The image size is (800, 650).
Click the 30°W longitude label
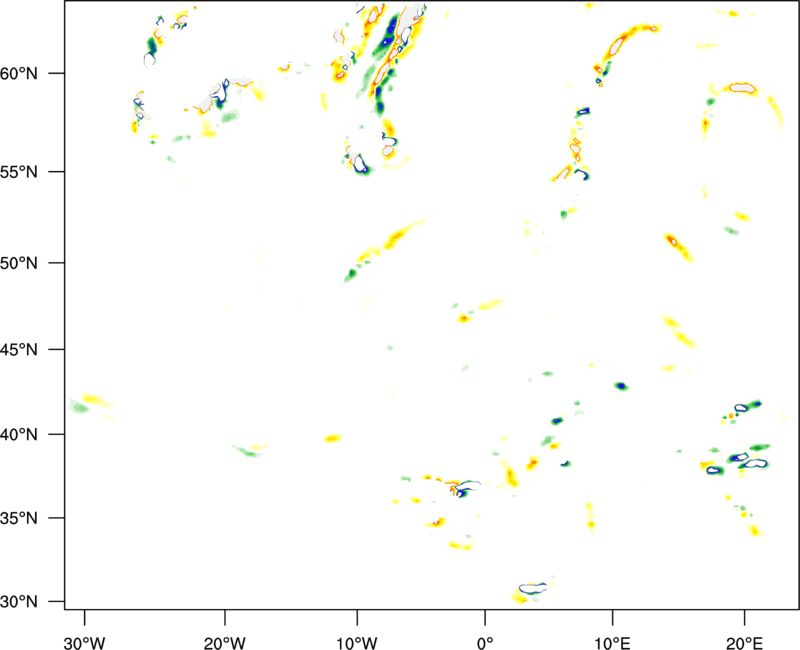coord(85,642)
